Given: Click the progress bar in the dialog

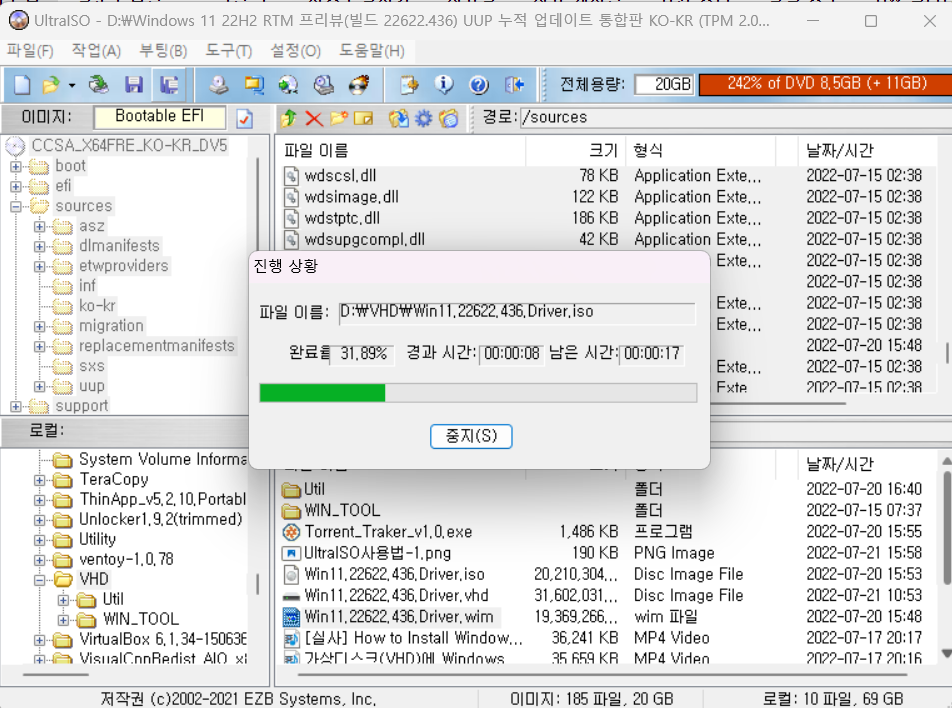Looking at the screenshot, I should pos(478,393).
